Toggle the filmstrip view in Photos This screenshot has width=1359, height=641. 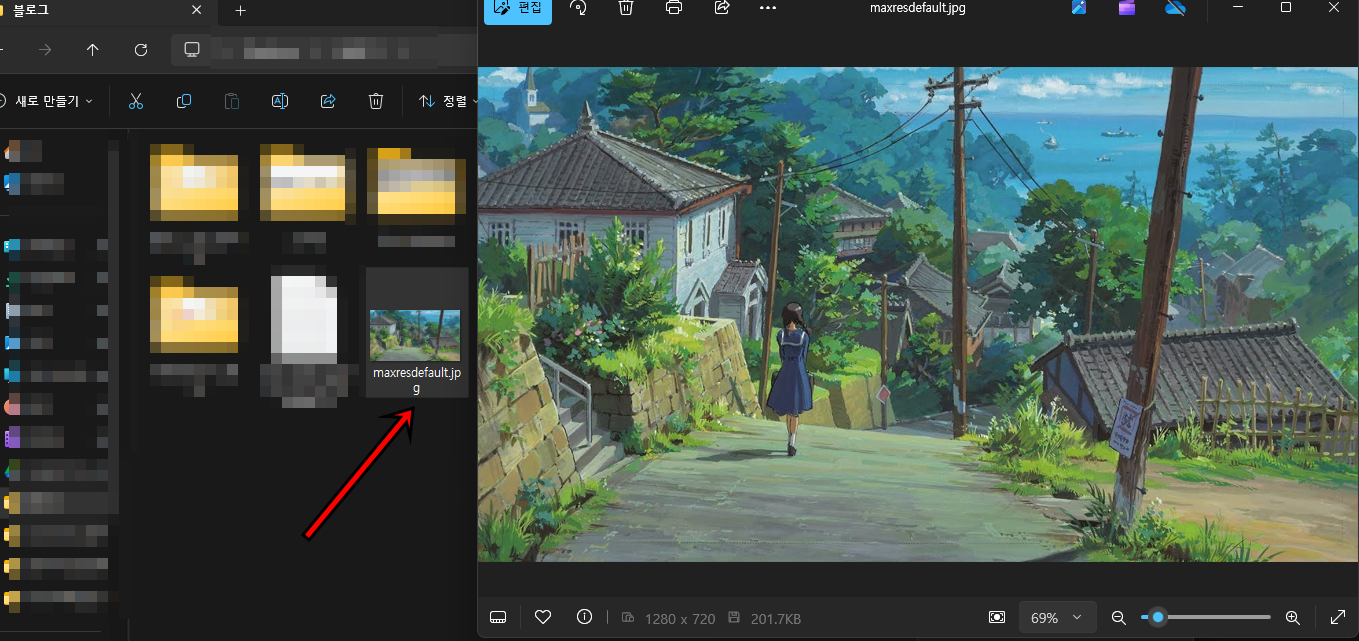[x=499, y=618]
